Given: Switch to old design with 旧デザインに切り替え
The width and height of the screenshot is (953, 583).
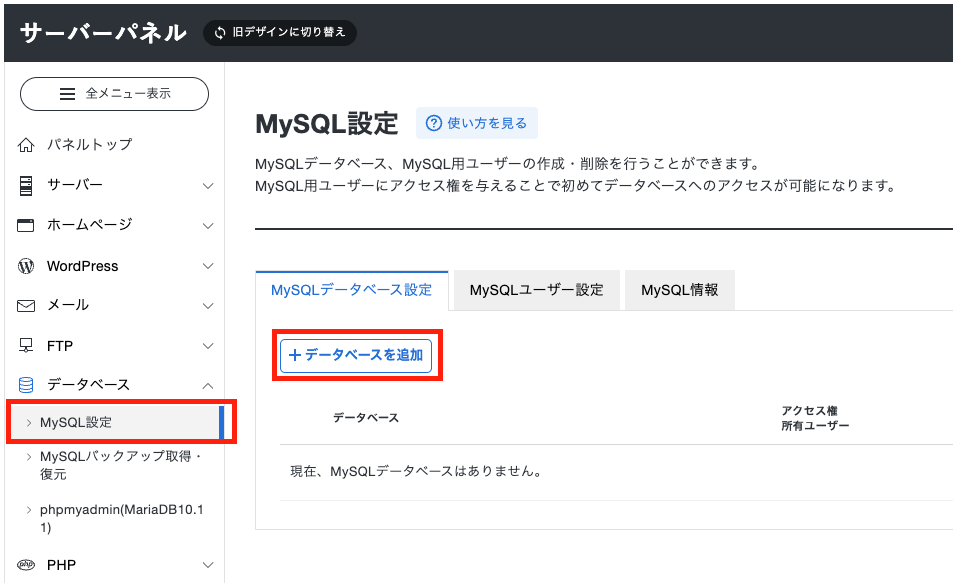Looking at the screenshot, I should tap(280, 32).
